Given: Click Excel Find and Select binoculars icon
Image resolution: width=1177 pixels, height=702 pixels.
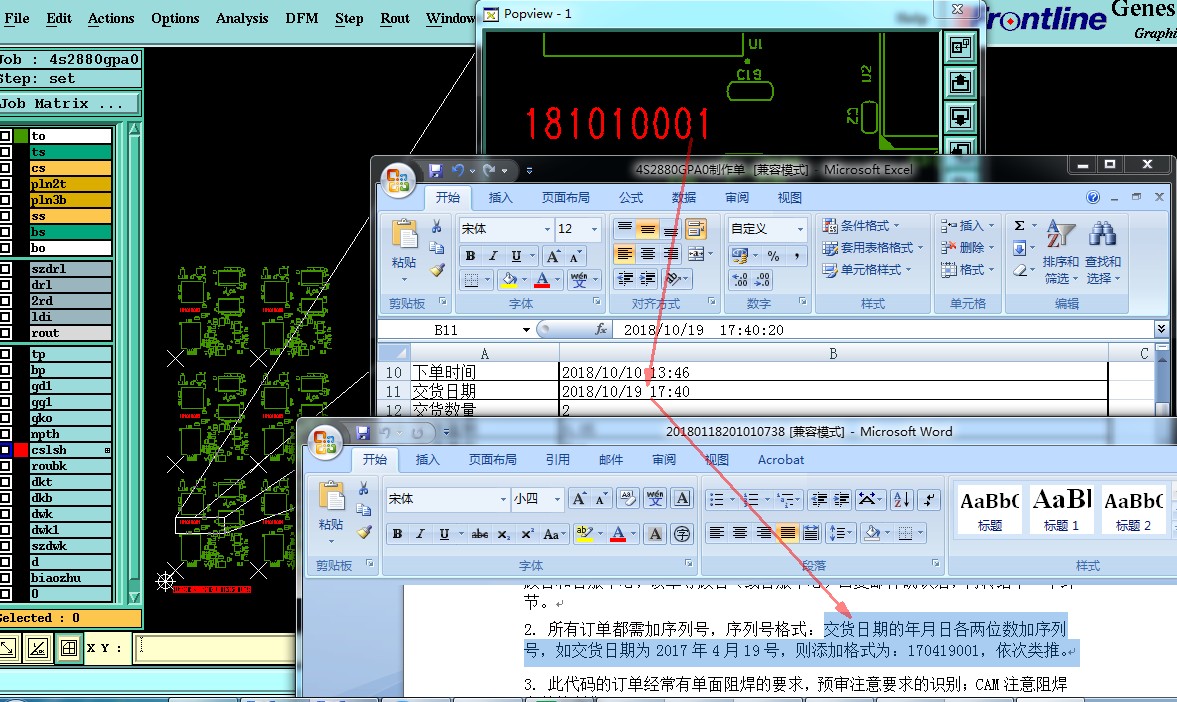Looking at the screenshot, I should coord(1102,234).
